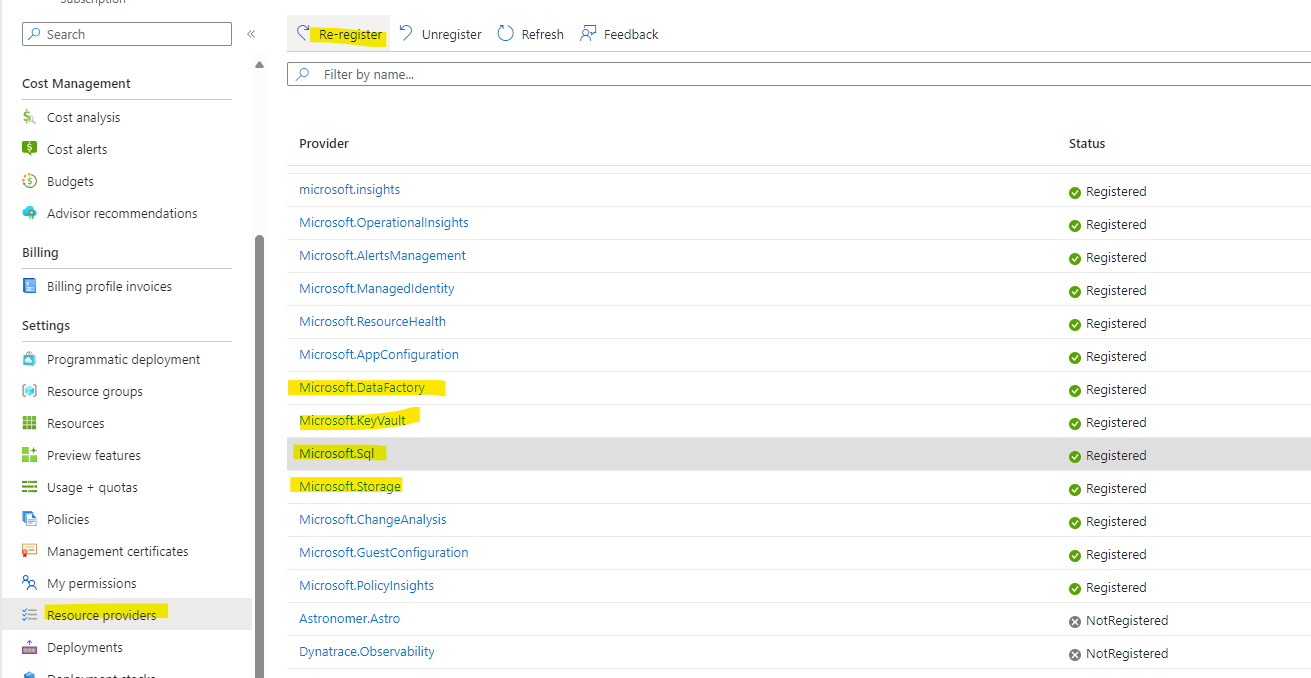
Task: Click the Re-register button
Action: coord(340,34)
